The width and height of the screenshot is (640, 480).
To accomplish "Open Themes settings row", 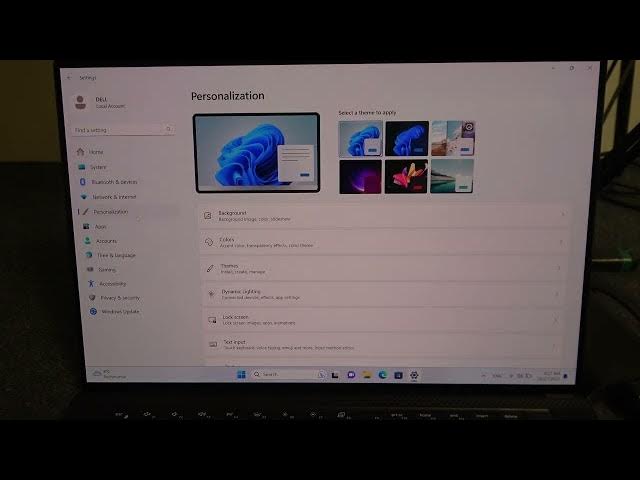I will click(x=382, y=268).
